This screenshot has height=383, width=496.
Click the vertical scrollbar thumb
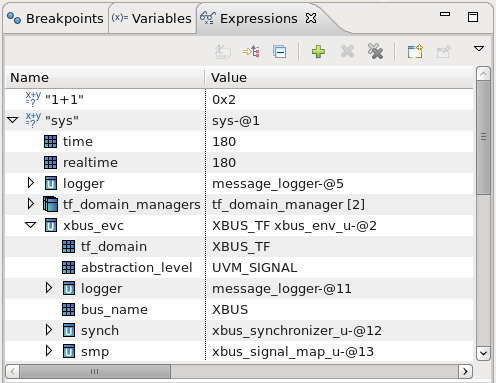click(x=483, y=137)
